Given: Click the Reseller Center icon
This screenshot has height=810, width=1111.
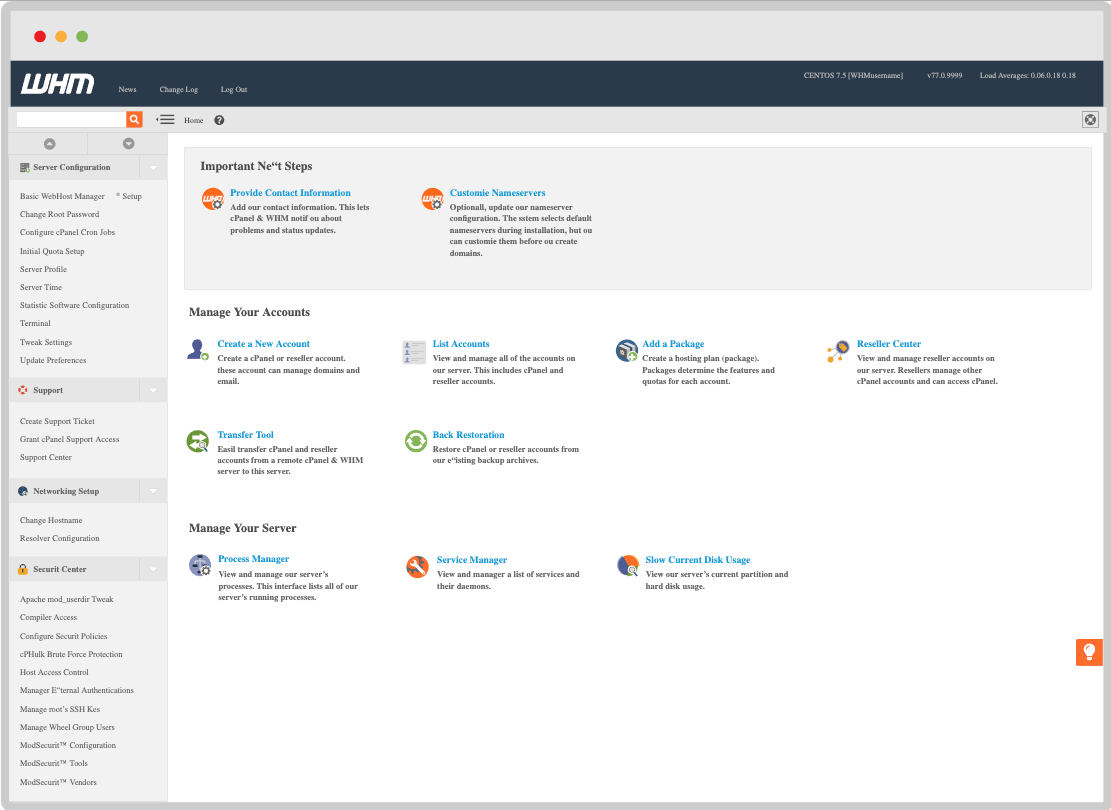Looking at the screenshot, I should pos(839,351).
